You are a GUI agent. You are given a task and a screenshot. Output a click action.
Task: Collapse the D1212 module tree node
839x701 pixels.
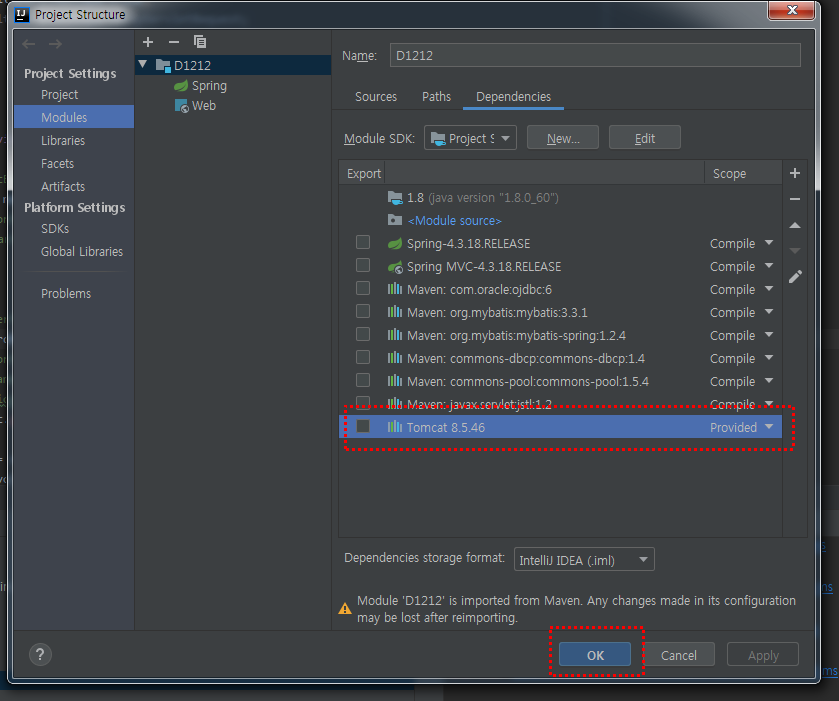coord(142,65)
